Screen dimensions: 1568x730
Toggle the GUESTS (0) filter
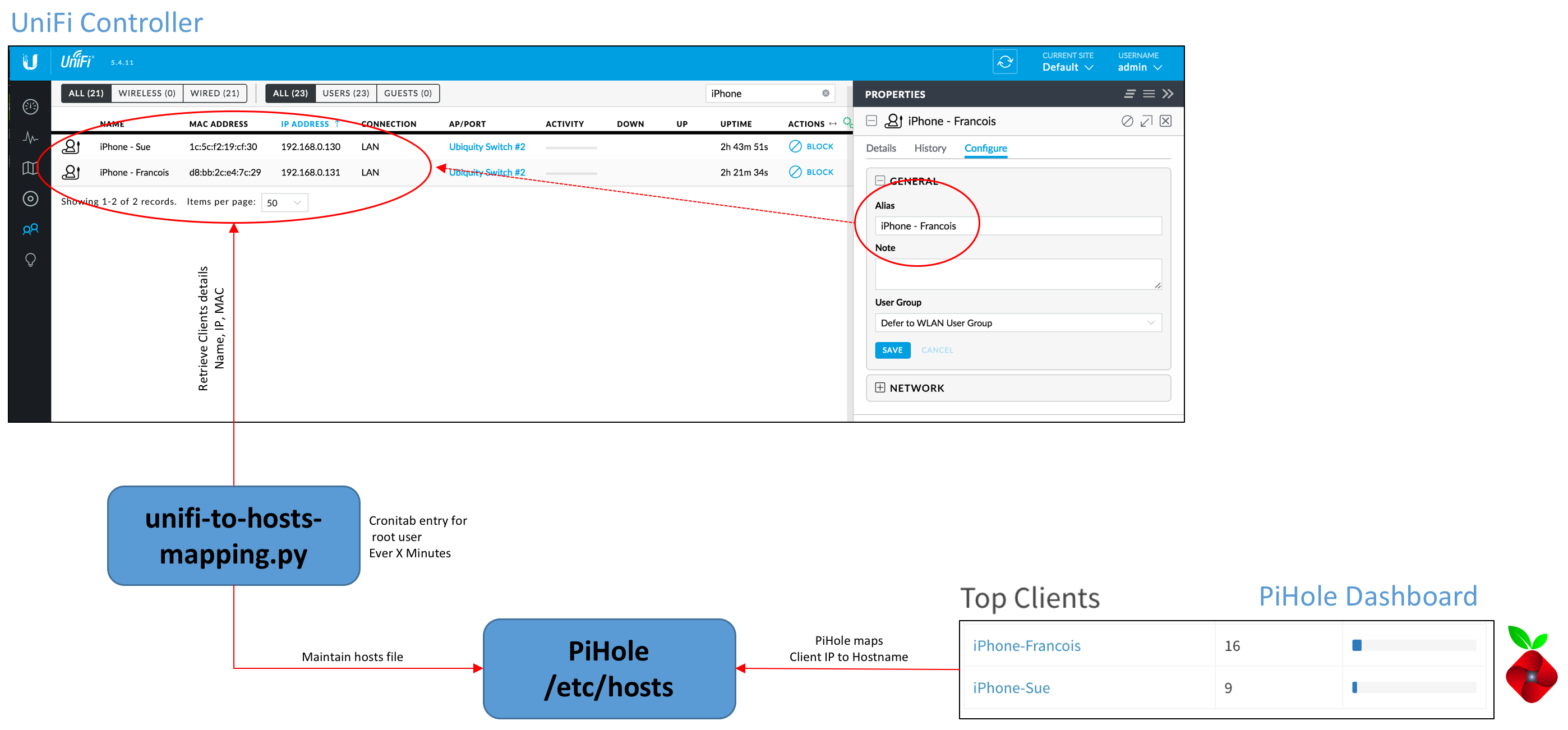[x=407, y=93]
